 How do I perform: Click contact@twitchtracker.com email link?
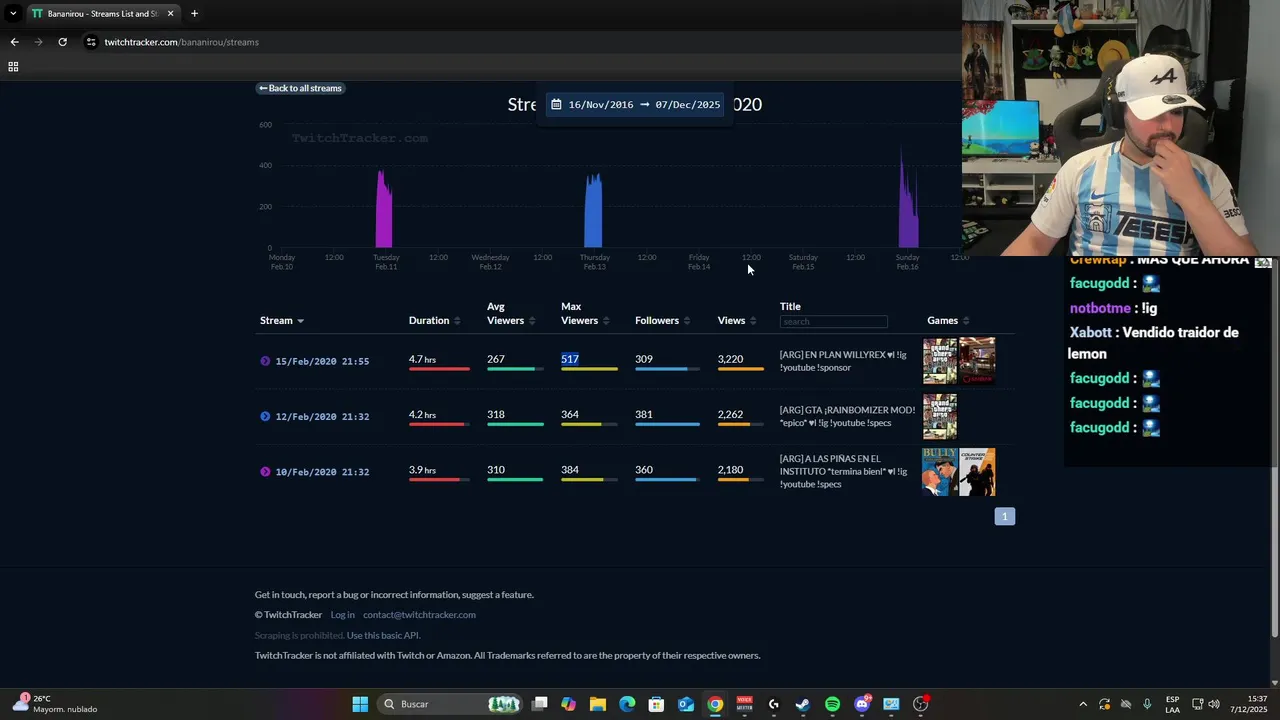pos(419,615)
